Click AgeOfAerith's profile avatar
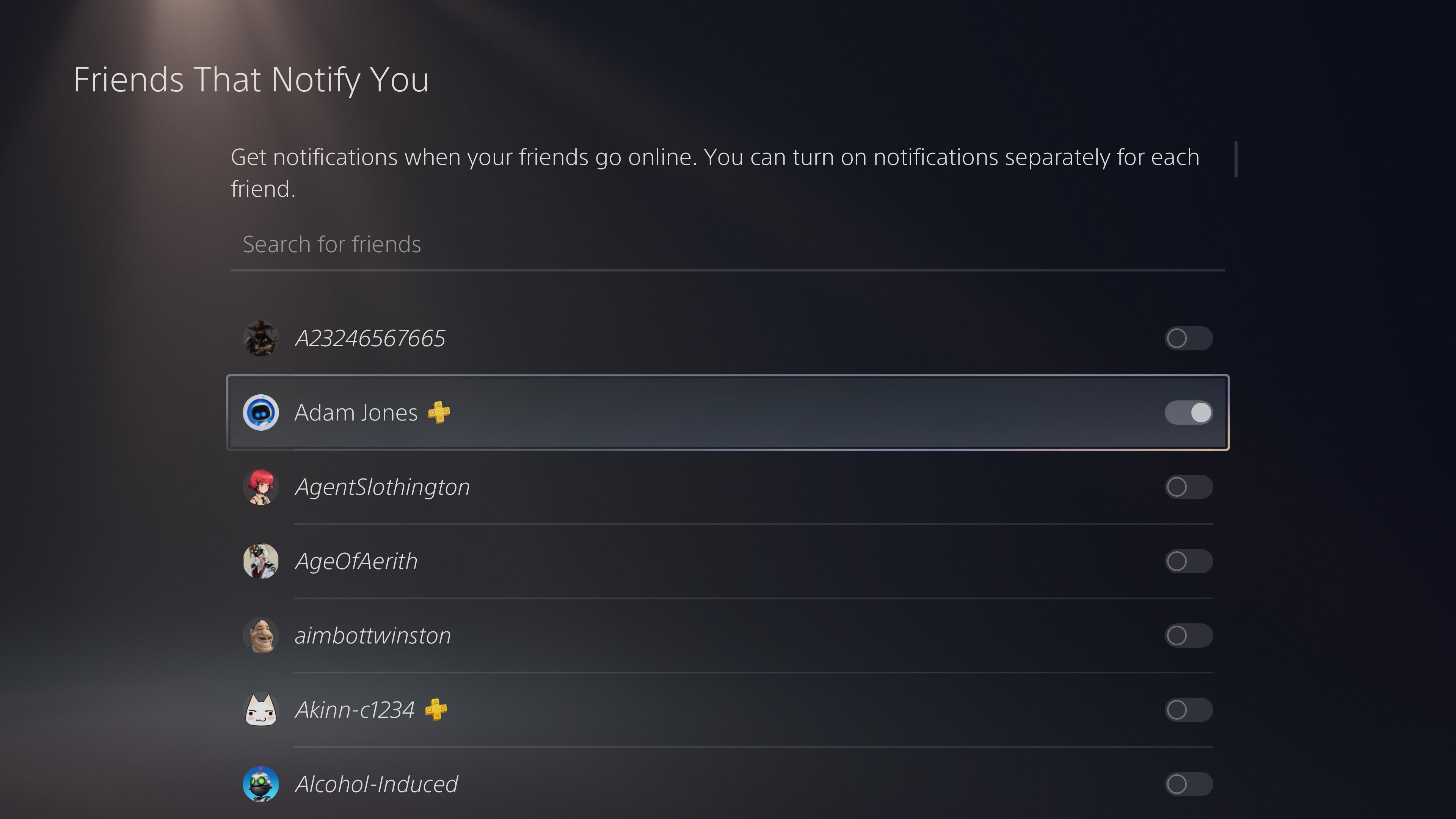This screenshot has width=1456, height=819. coord(260,561)
